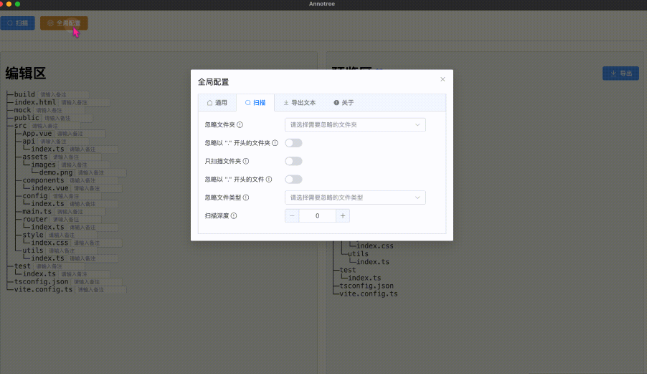The height and width of the screenshot is (374, 647).
Task: Click api folder name in edit area
Action: (29, 141)
